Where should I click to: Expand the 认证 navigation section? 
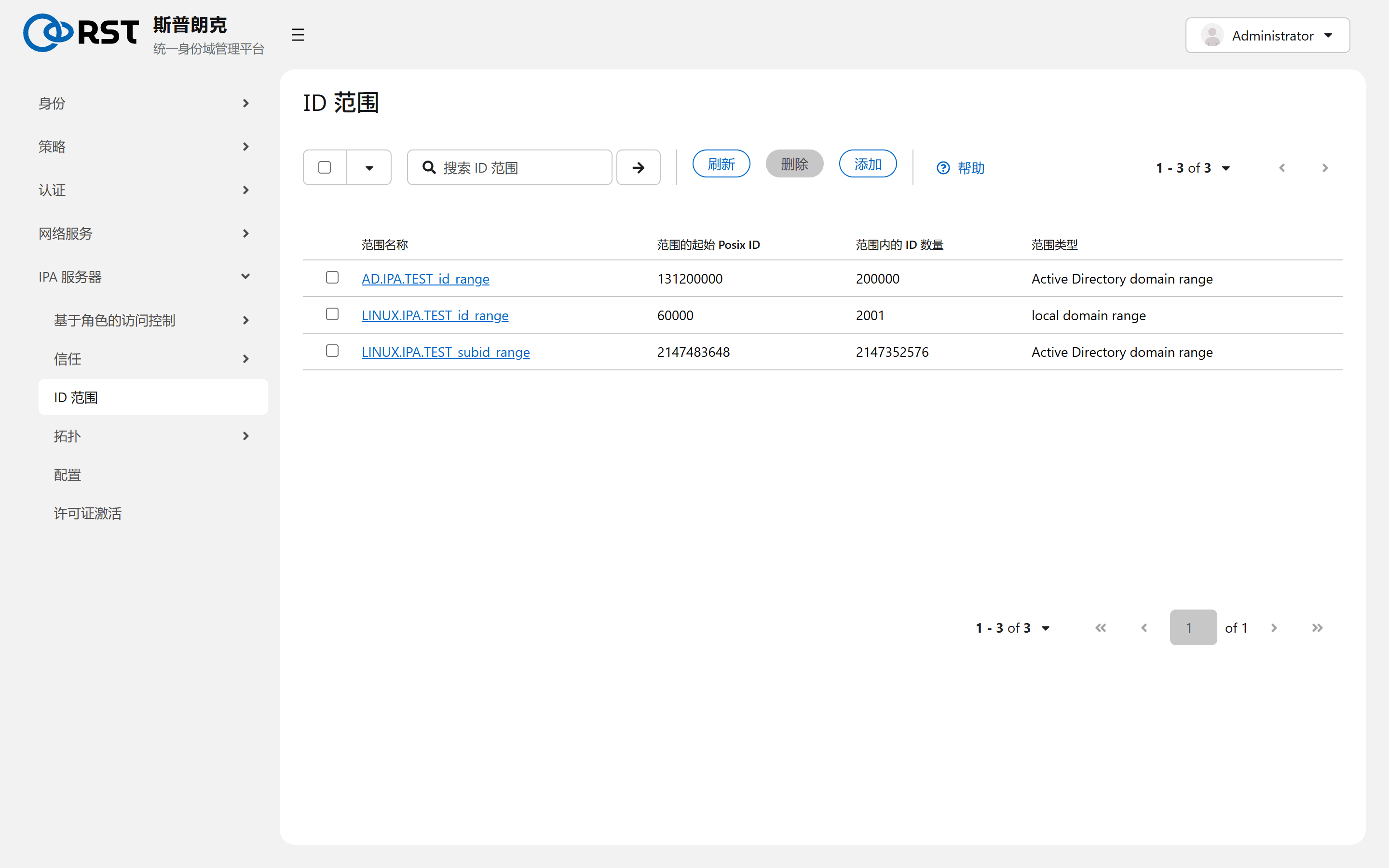coord(144,190)
